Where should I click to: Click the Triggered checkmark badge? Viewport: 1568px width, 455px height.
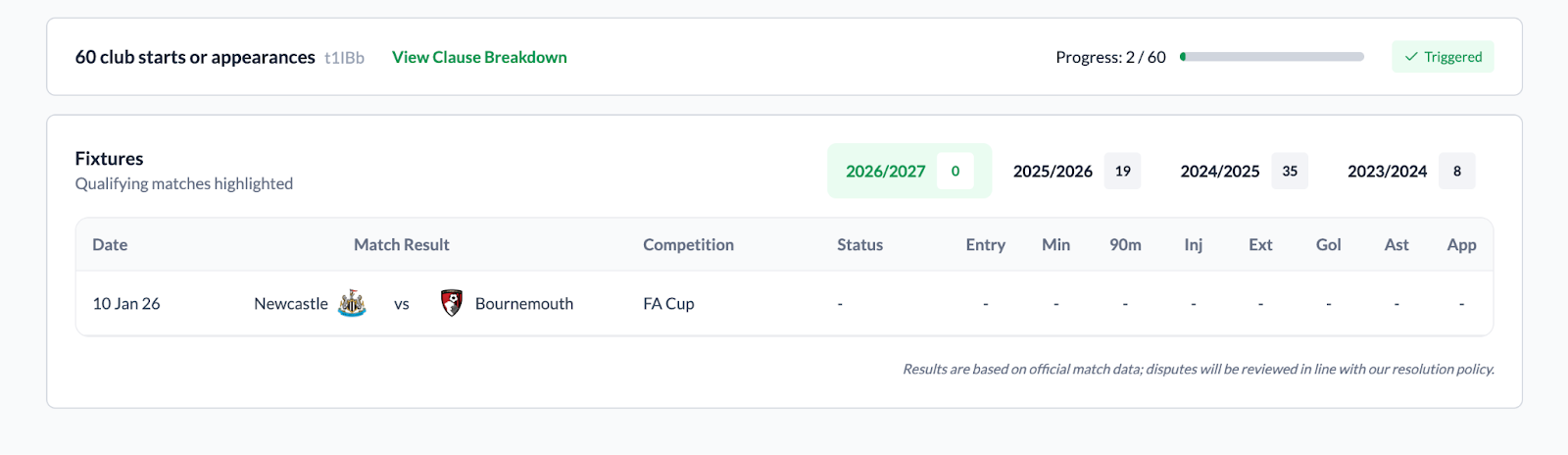point(1443,57)
